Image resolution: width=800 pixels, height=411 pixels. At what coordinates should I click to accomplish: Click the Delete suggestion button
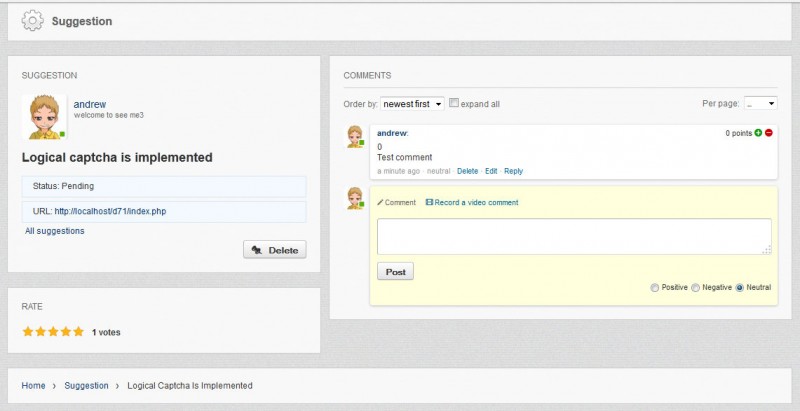274,250
